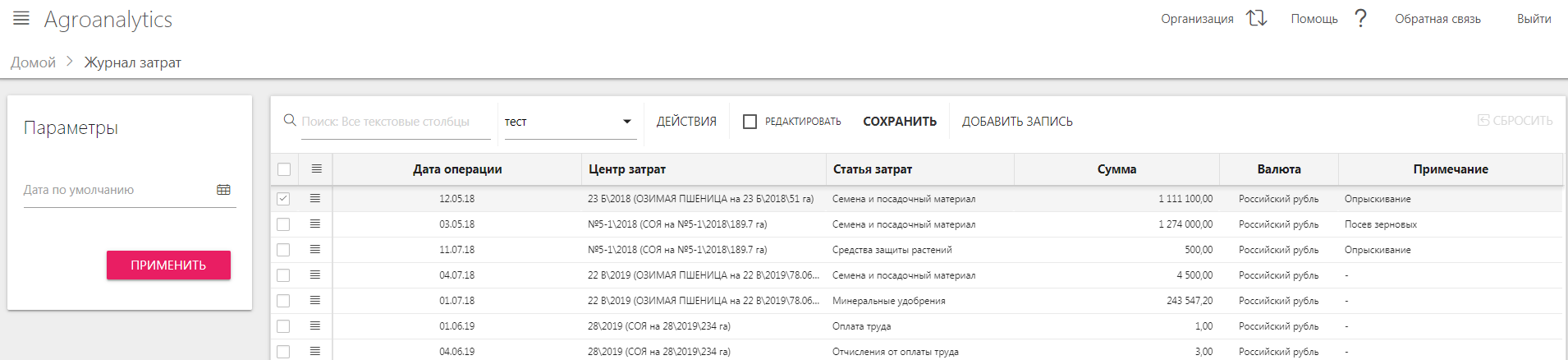The image size is (1568, 360).
Task: Click the Журнал затрат breadcrumb
Action: (x=133, y=62)
